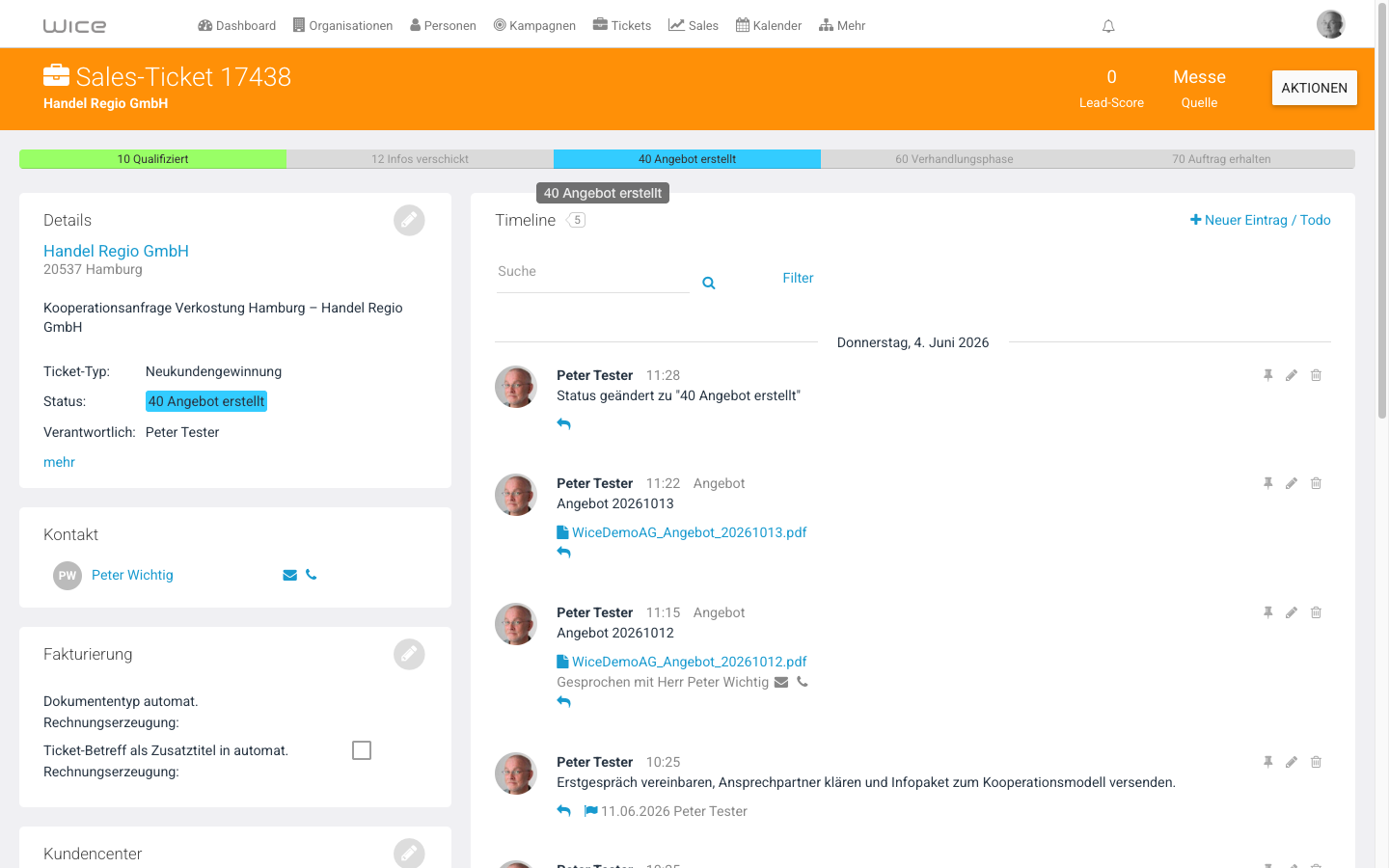Click phone icon beside Gesprochen mit Herr Peter Wichtig

click(803, 682)
